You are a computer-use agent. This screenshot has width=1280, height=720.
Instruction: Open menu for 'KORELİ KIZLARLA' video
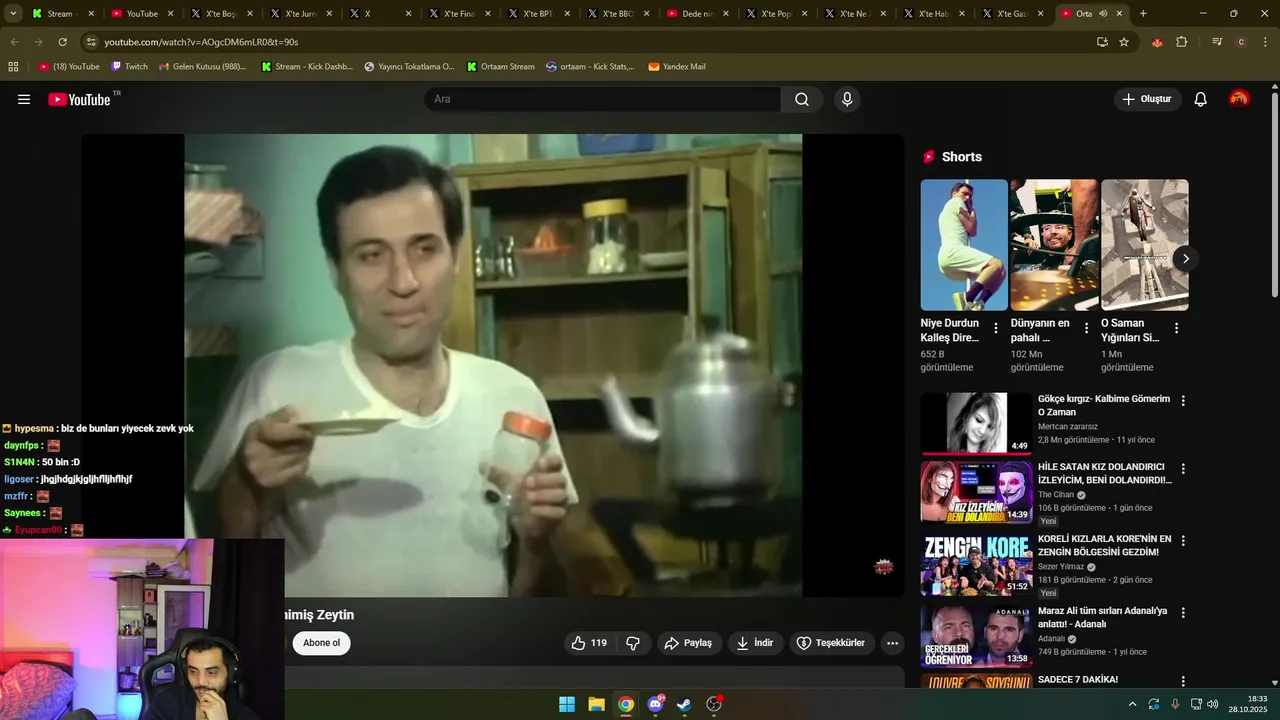(1183, 540)
